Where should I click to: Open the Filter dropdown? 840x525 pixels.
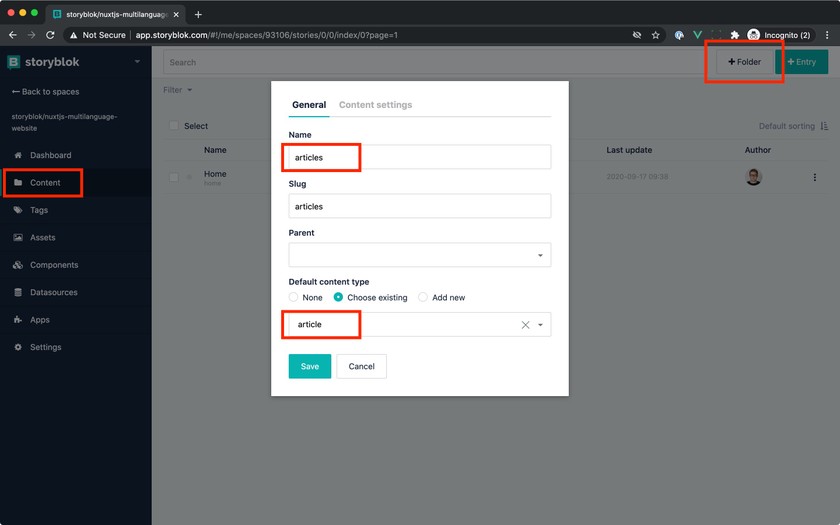[x=177, y=90]
